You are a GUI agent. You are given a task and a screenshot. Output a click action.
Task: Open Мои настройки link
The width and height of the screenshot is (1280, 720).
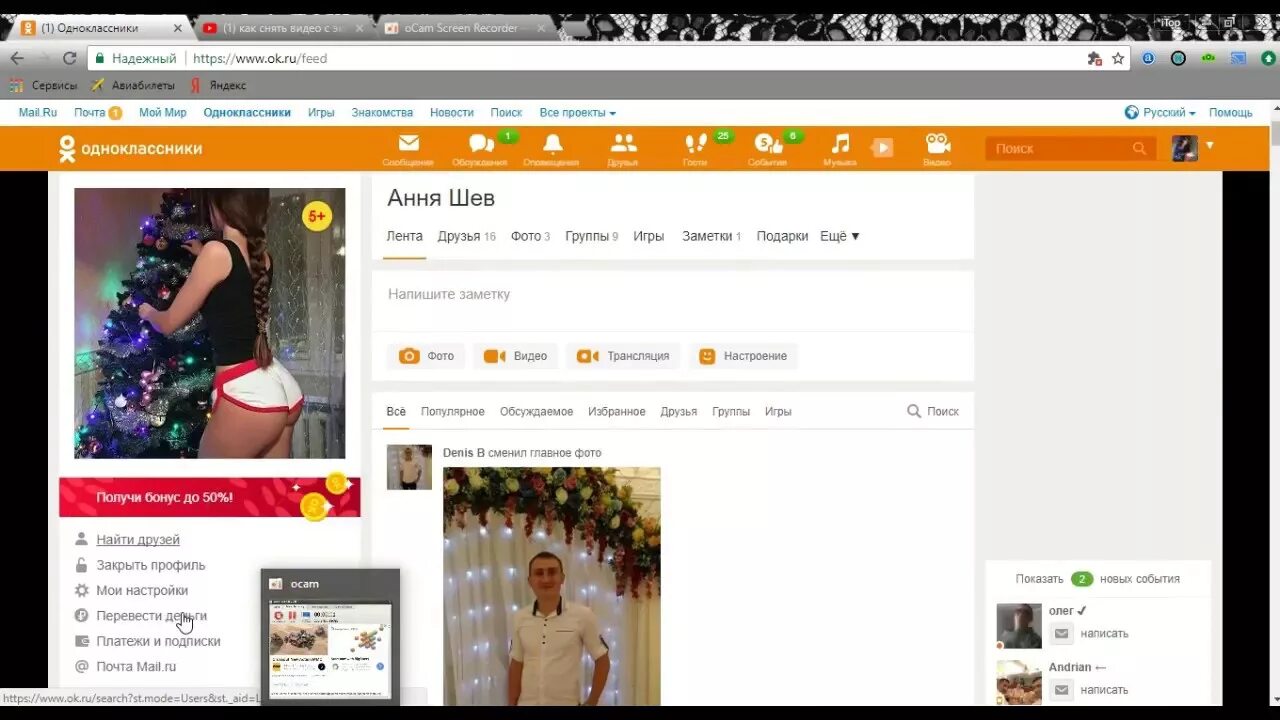(142, 590)
